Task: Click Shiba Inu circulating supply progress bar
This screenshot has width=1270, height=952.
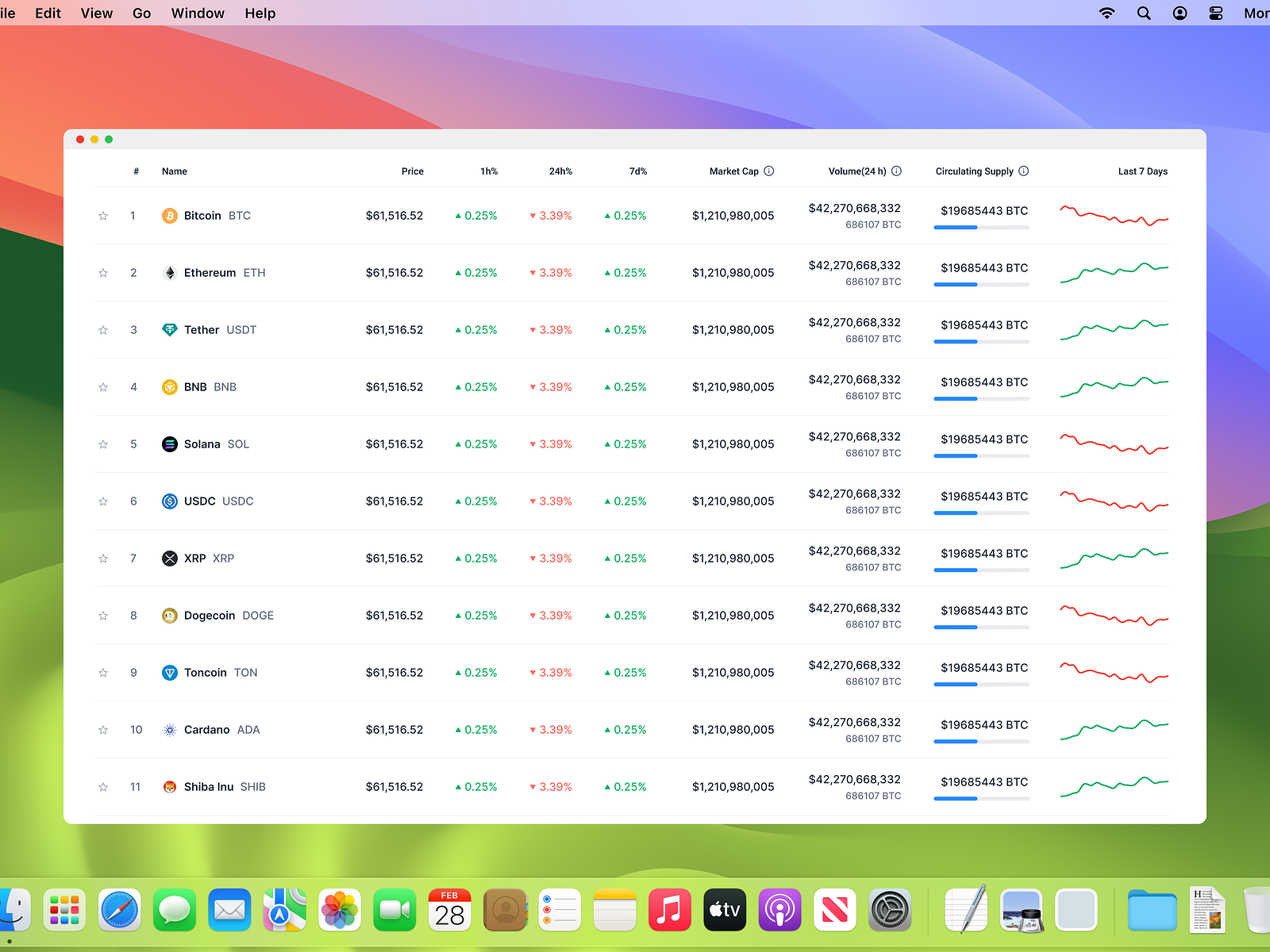Action: 982,799
